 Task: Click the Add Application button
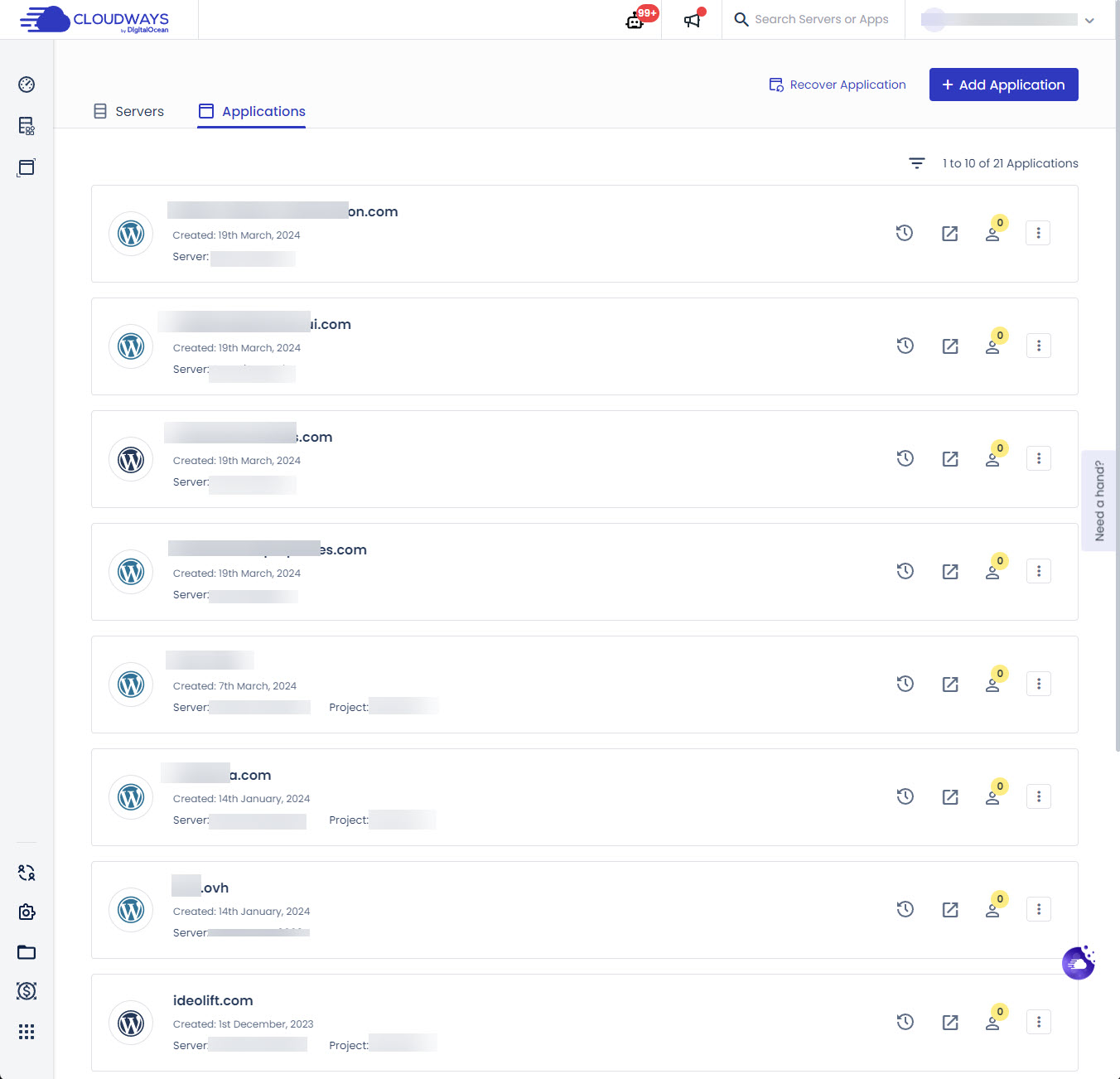click(x=1004, y=85)
